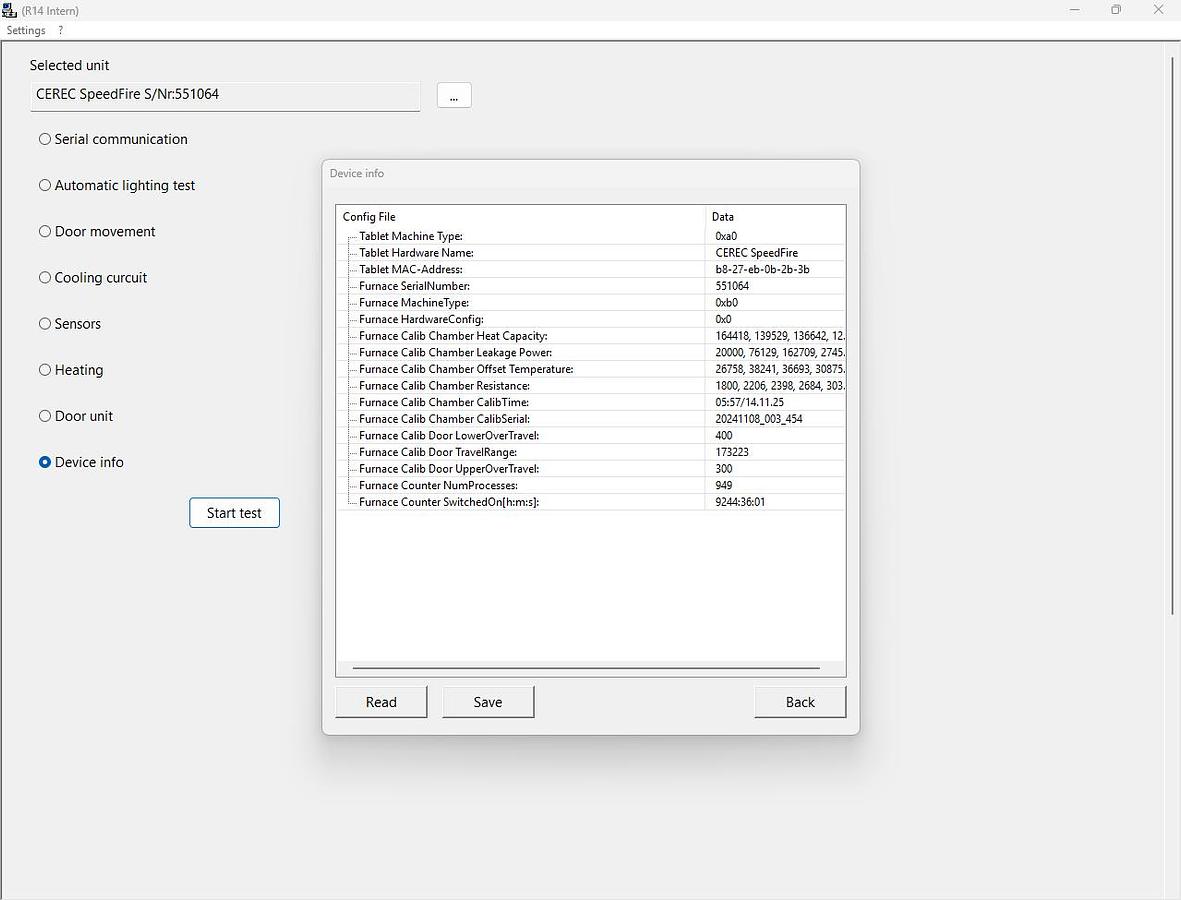Click the application icon in title bar

click(10, 10)
